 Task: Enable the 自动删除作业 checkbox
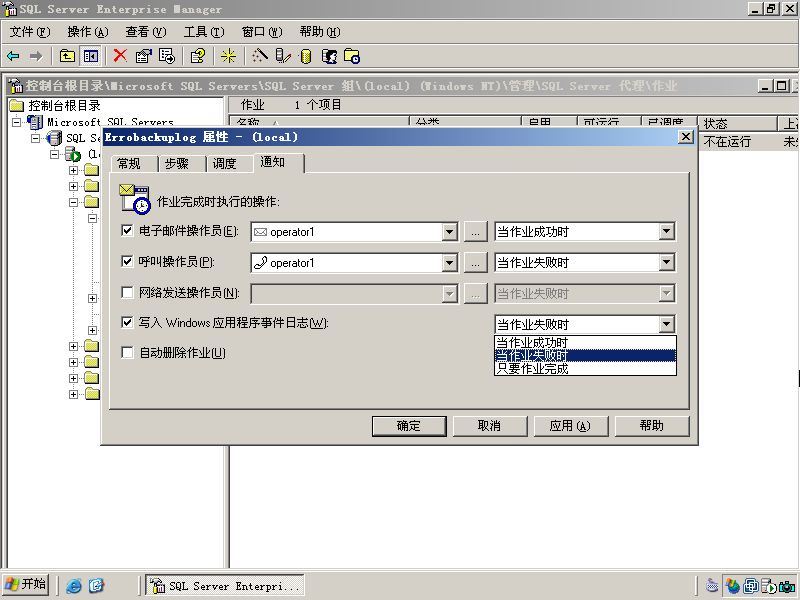(127, 353)
